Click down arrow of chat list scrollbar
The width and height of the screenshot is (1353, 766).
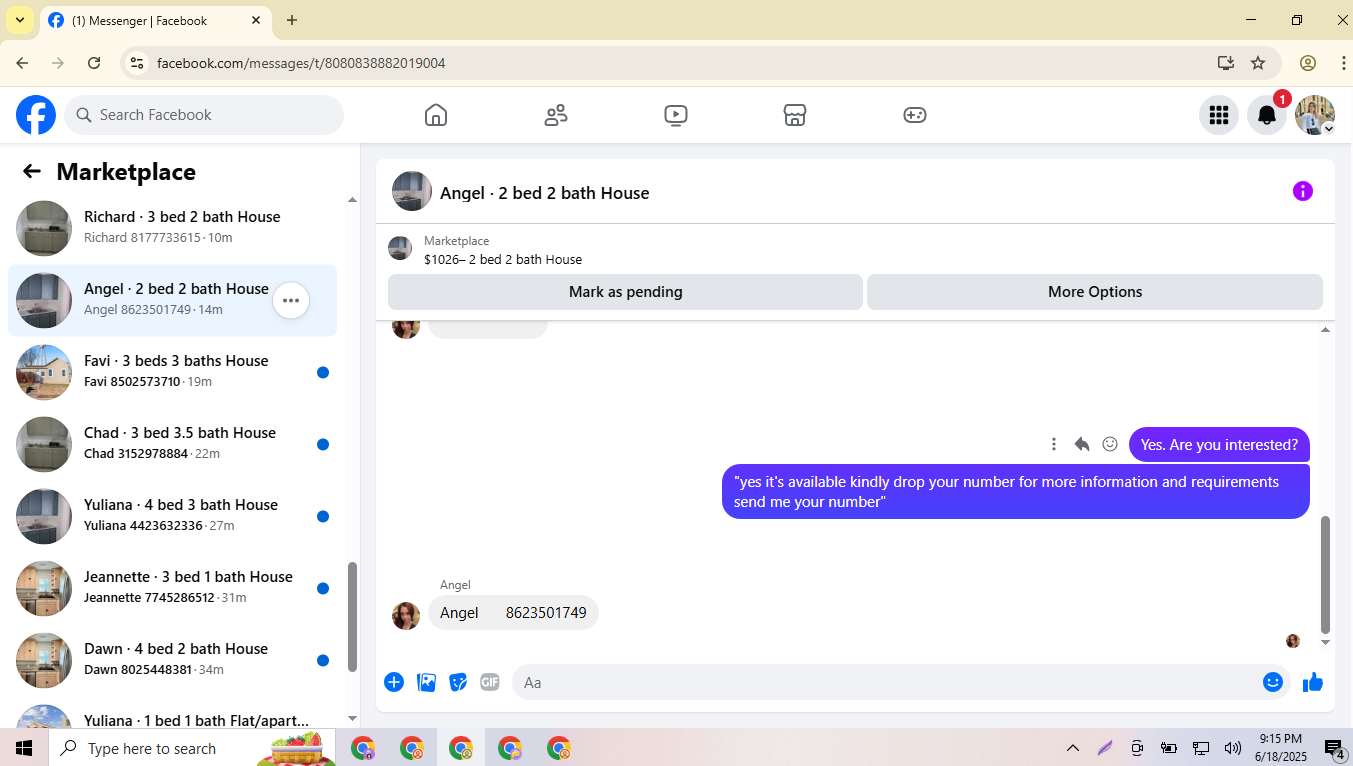(352, 718)
